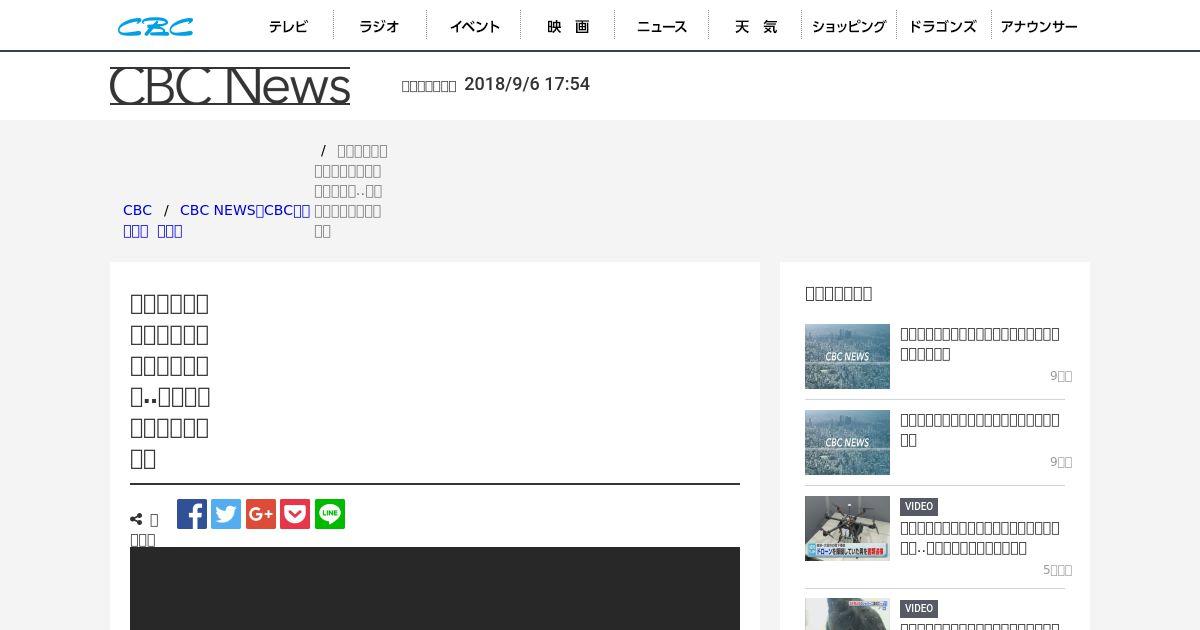The width and height of the screenshot is (1200, 630).
Task: Click the share symbol icon
Action: [x=136, y=520]
